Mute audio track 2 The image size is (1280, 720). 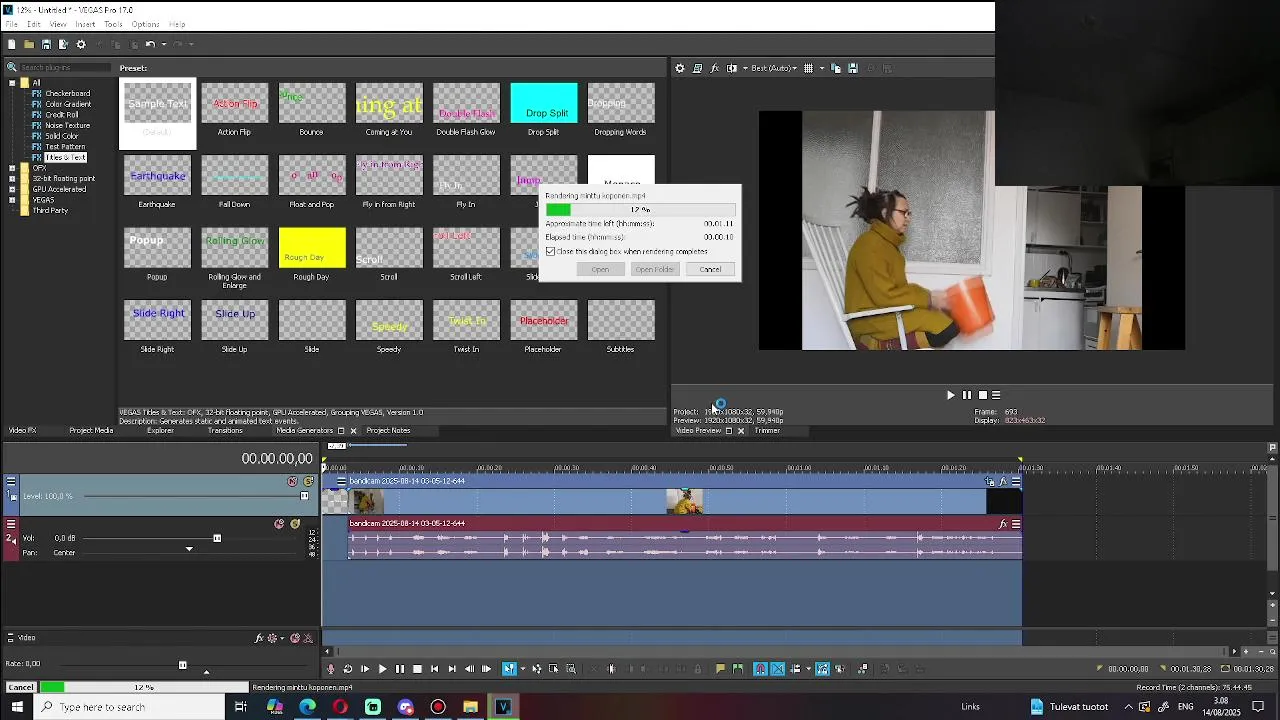click(x=279, y=524)
